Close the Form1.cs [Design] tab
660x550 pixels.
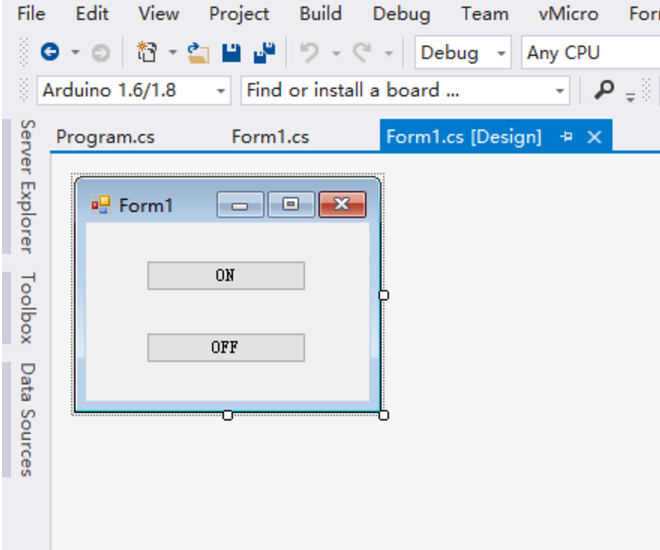click(x=594, y=136)
